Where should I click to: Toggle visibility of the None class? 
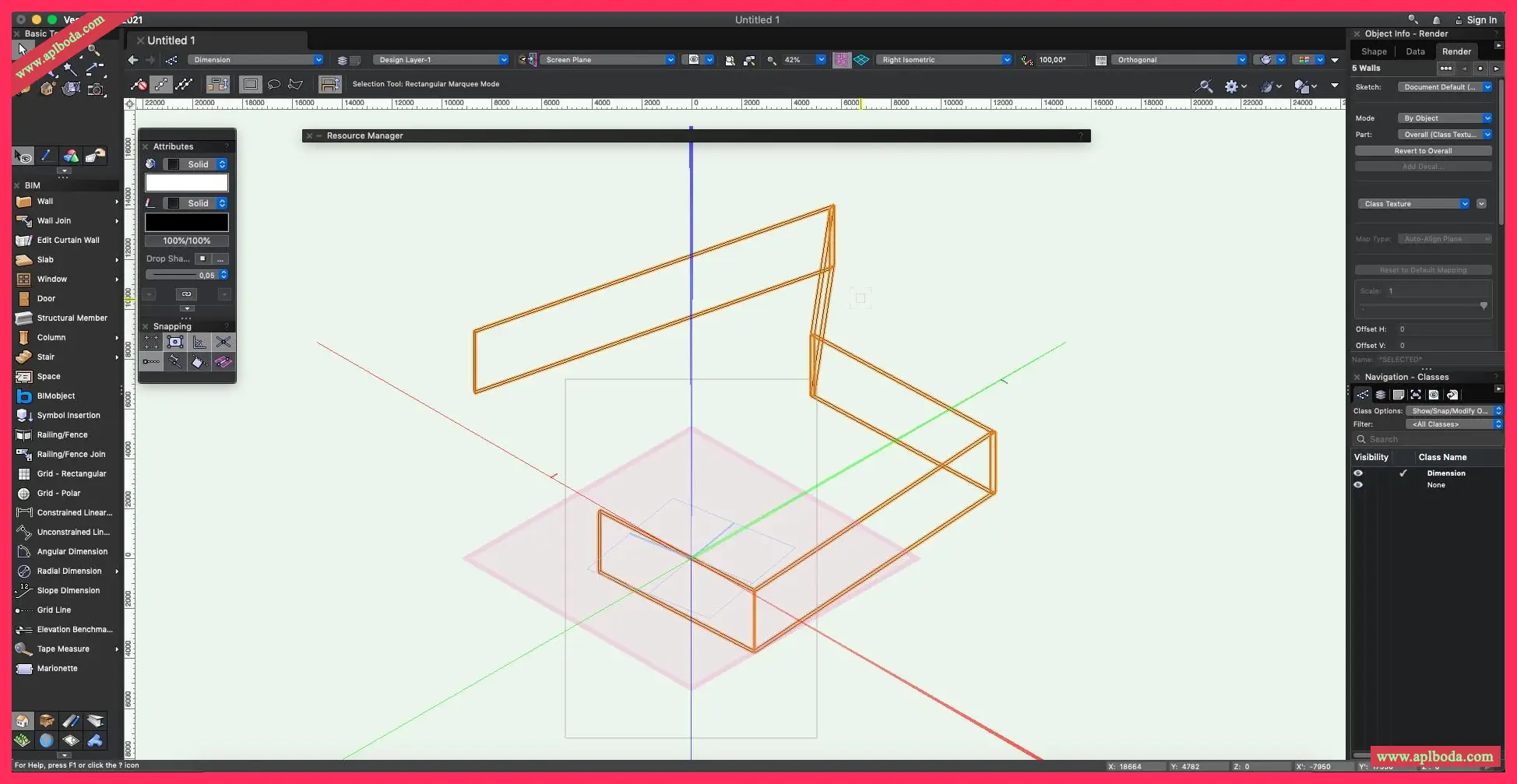1358,485
